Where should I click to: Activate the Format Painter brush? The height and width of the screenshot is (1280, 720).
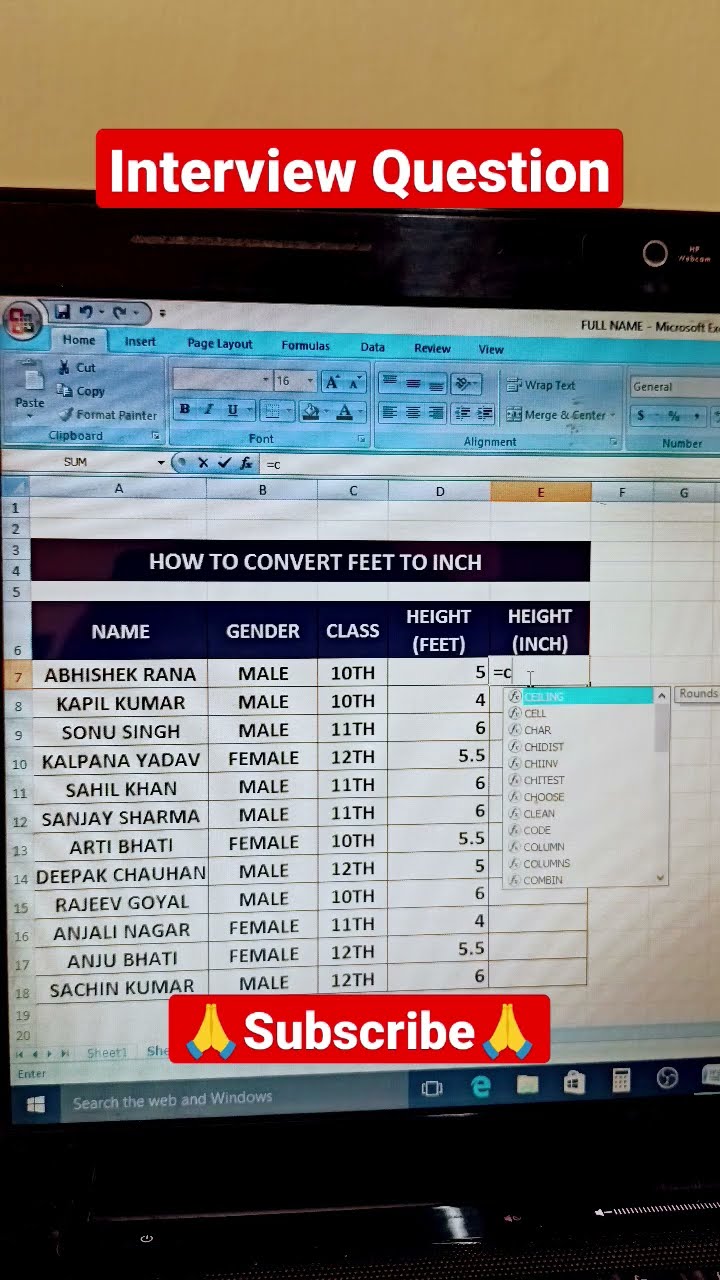coord(66,414)
